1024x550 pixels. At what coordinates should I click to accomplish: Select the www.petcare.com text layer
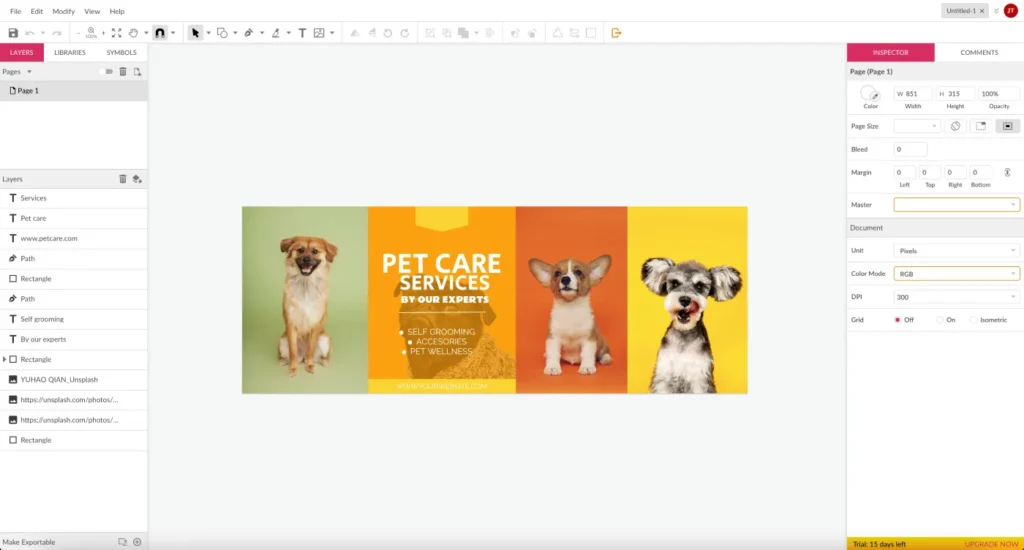click(x=73, y=238)
